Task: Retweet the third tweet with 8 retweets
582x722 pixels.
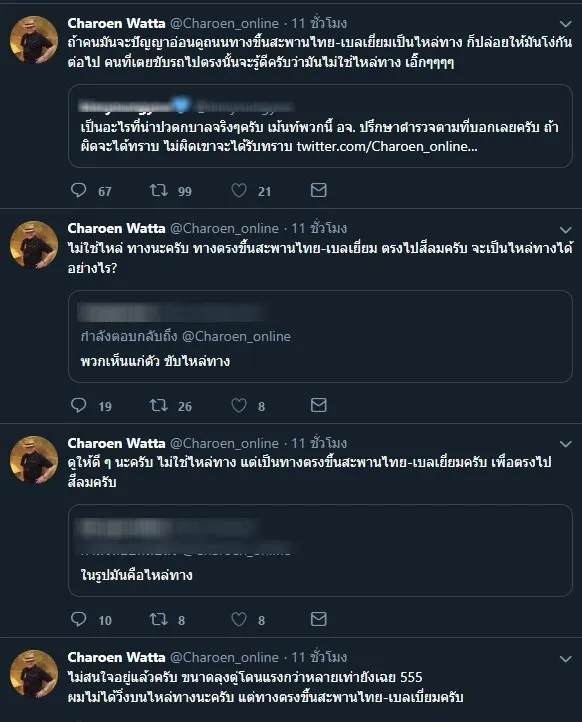Action: (159, 619)
